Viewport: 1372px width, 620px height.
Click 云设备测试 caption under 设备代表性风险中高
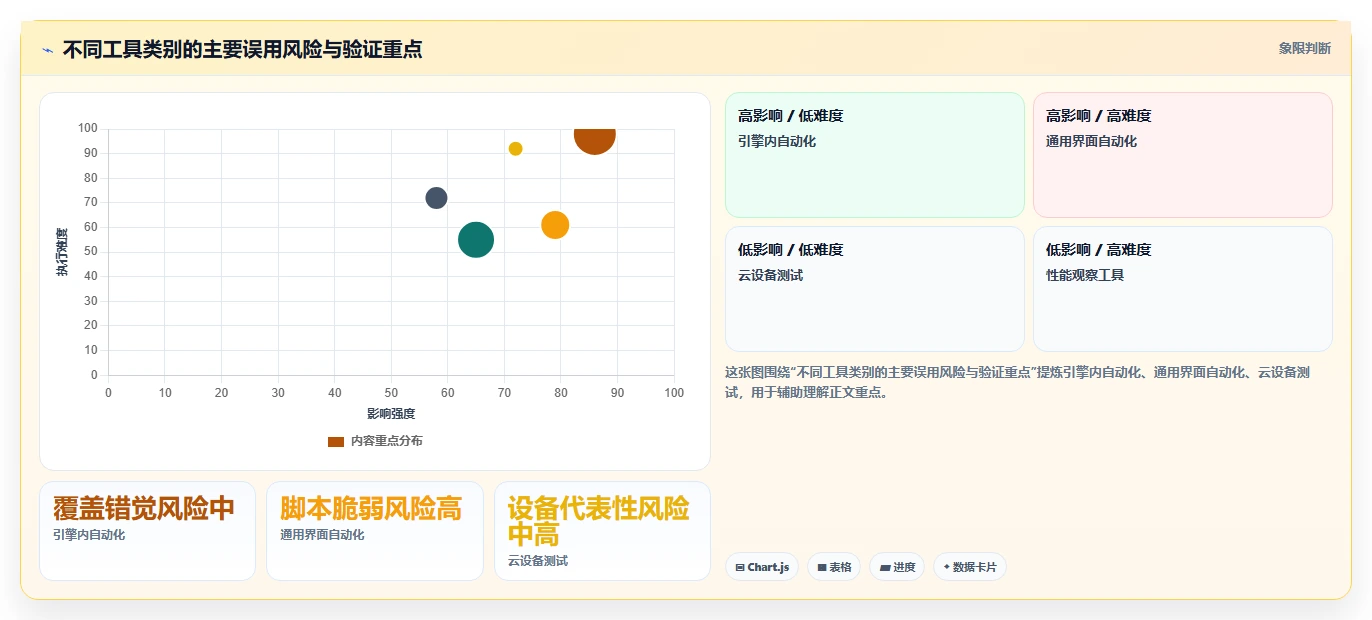[x=538, y=561]
